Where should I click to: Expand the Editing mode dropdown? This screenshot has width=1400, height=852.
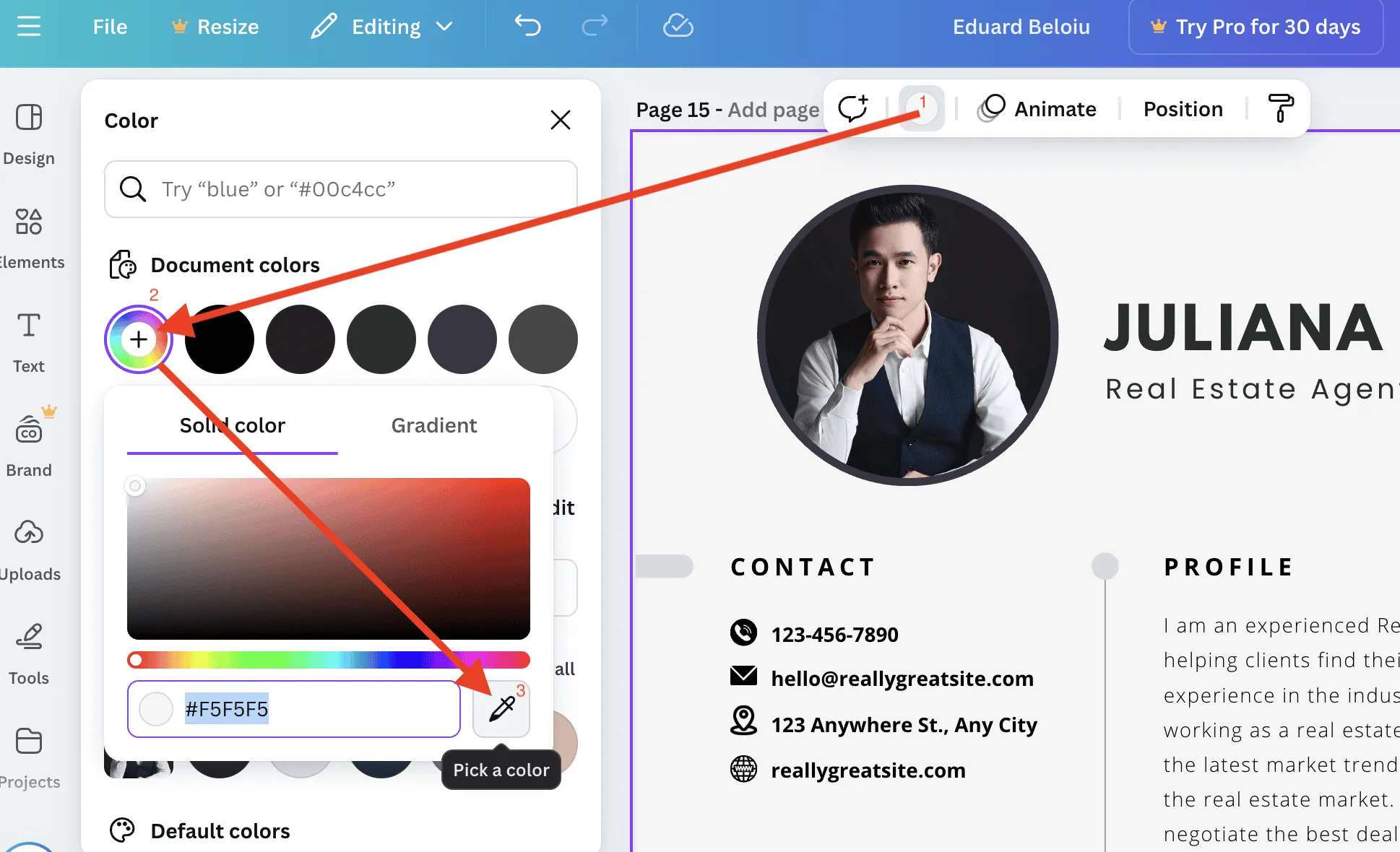[383, 27]
